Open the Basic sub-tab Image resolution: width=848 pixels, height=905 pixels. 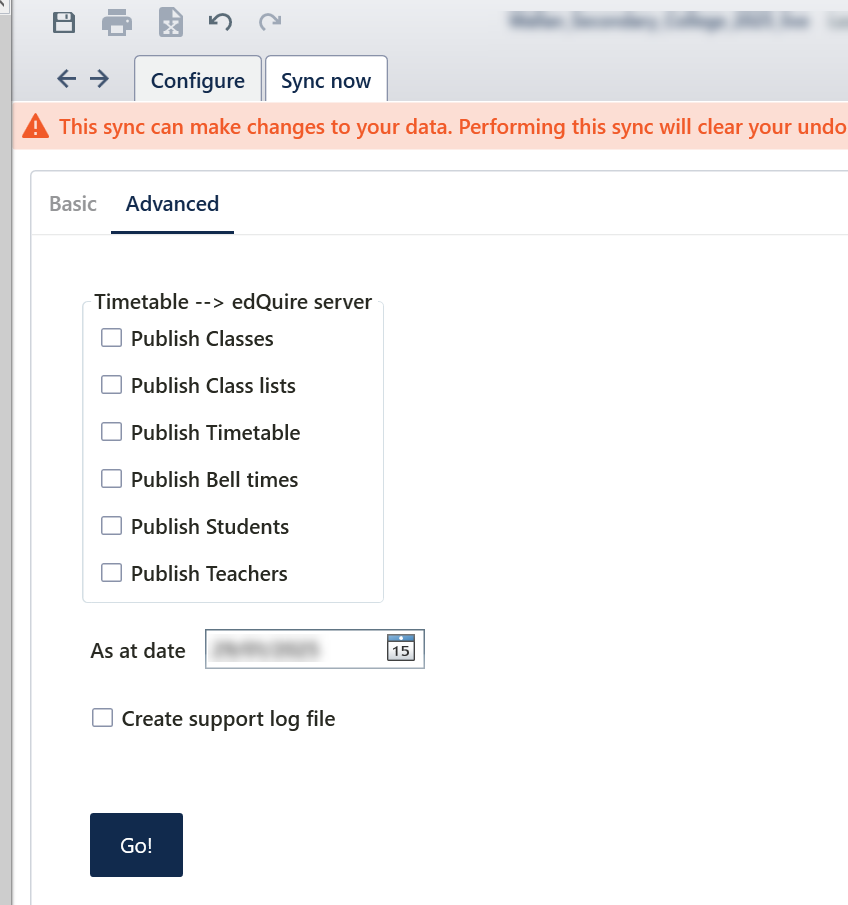(x=73, y=204)
